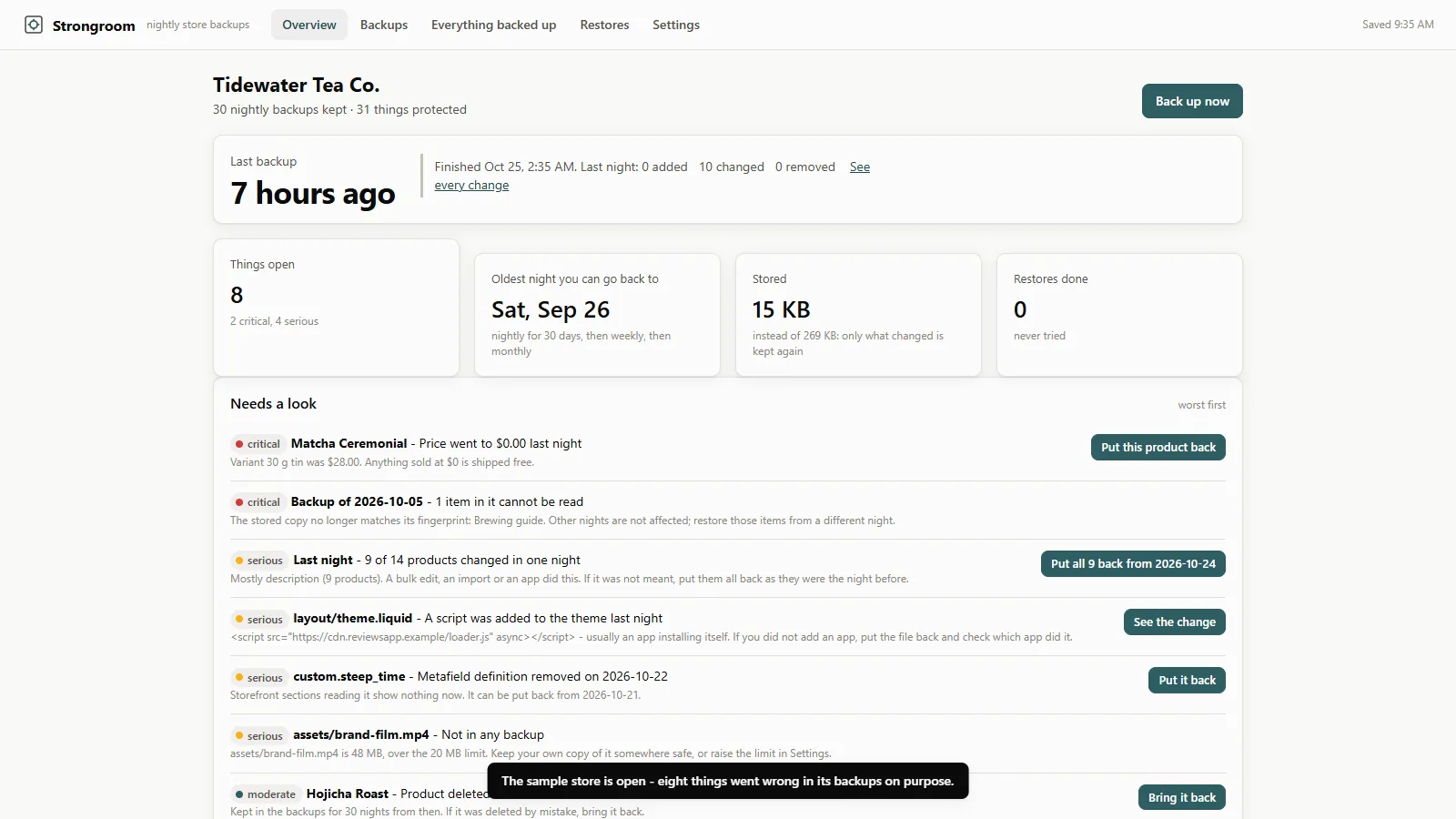Click the 15 KB stored value
Screen dimensions: 1456x819
pyautogui.click(x=781, y=309)
